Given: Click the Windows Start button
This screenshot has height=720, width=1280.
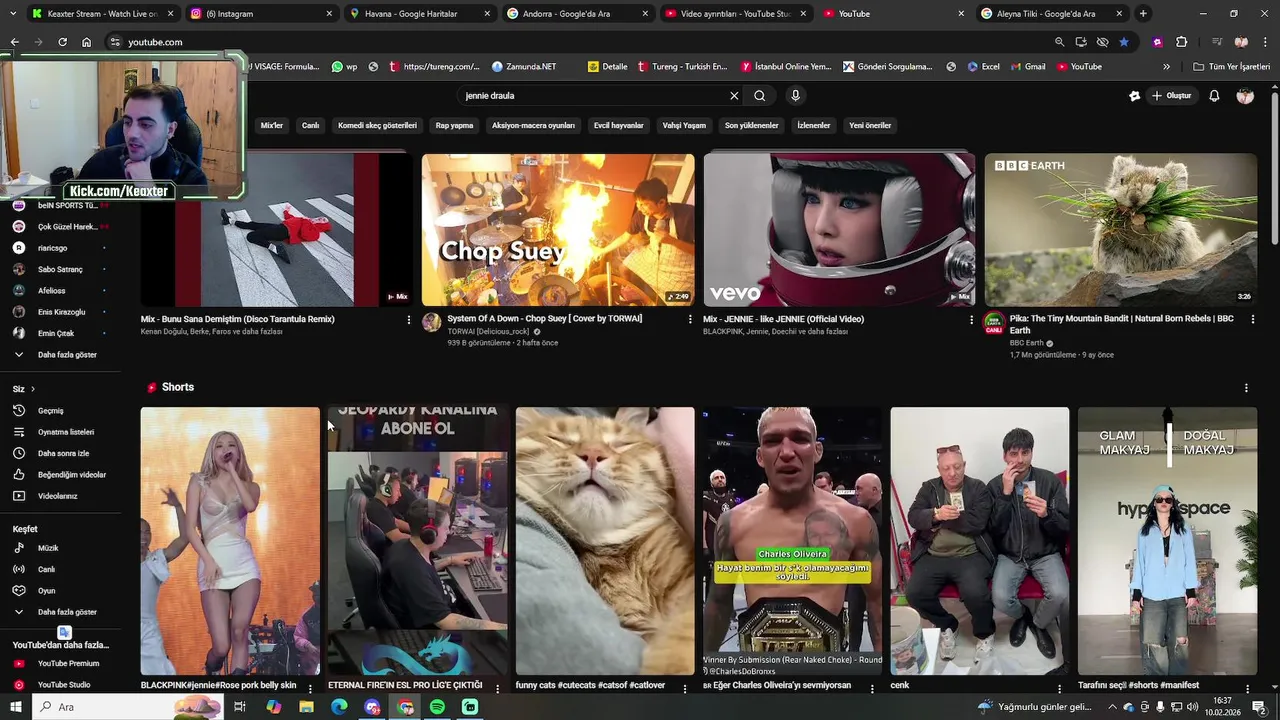Looking at the screenshot, I should click(14, 707).
